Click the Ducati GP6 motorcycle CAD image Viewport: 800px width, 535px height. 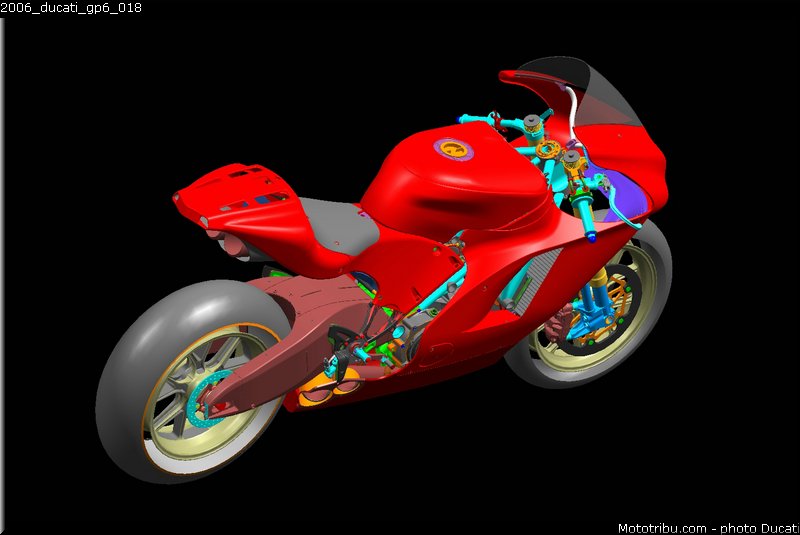[384, 269]
